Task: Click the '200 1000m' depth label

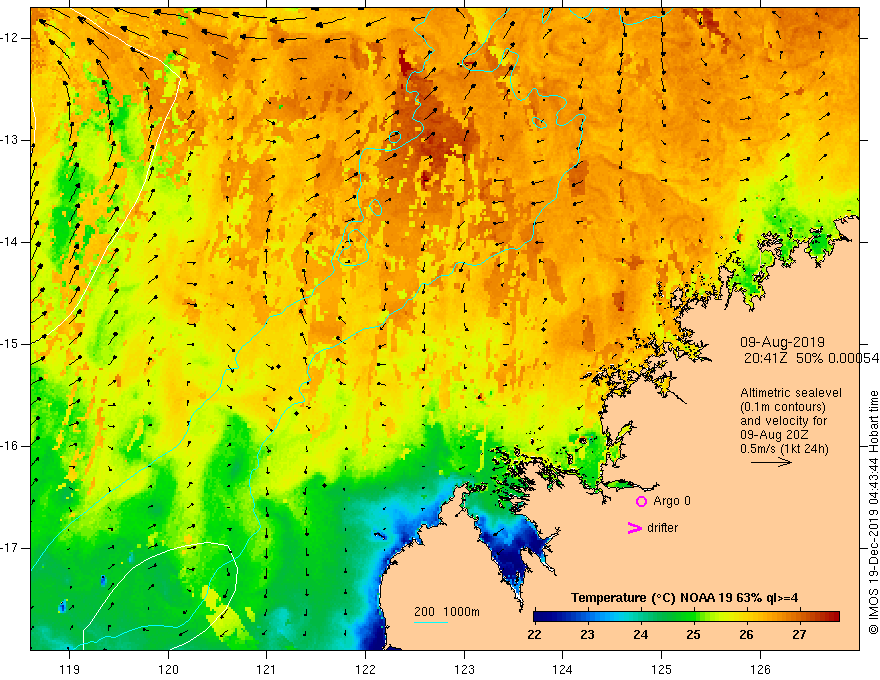Action: tap(447, 612)
